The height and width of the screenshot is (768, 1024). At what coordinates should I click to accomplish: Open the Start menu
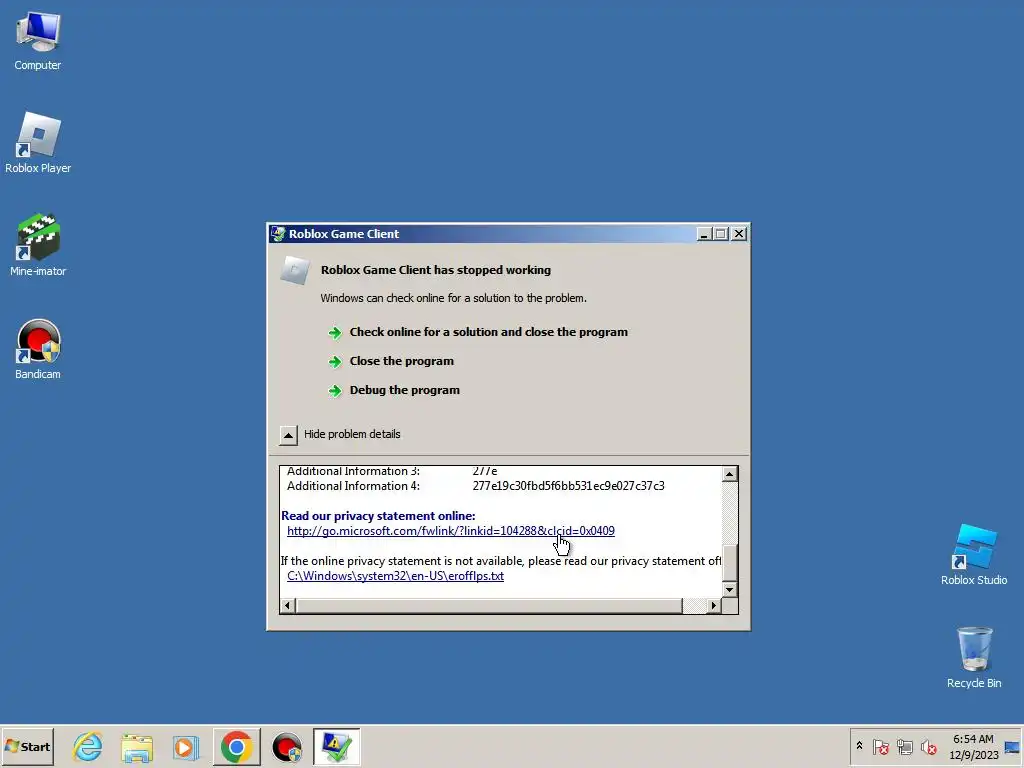tap(27, 746)
